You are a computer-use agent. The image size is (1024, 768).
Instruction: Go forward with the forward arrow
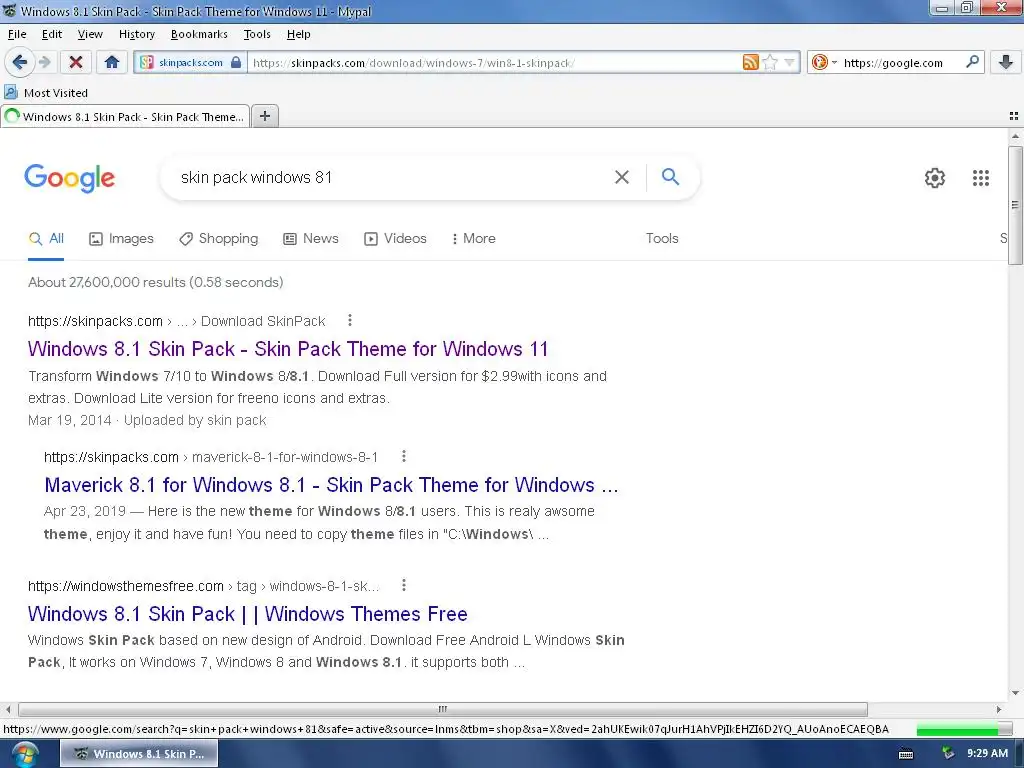44,63
